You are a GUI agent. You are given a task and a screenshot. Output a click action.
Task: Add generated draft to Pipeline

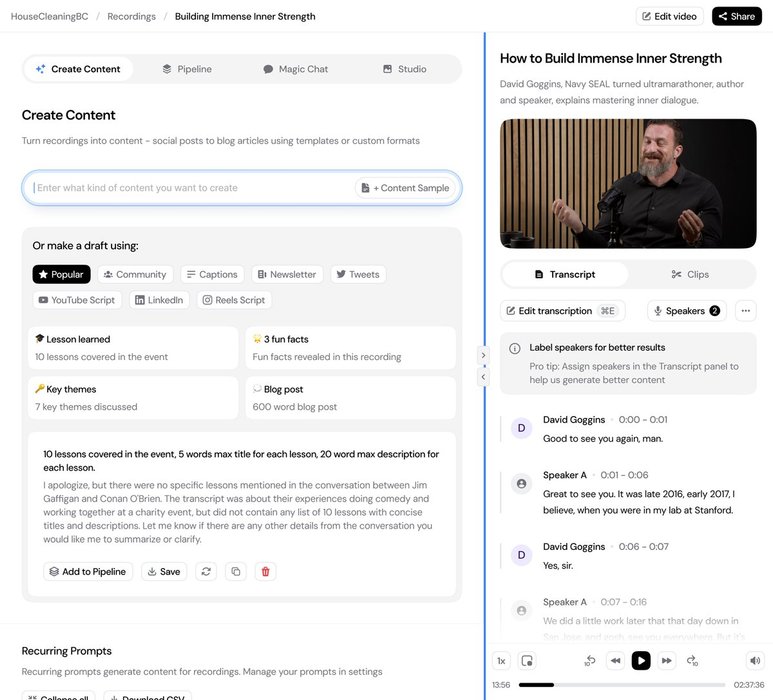click(88, 572)
